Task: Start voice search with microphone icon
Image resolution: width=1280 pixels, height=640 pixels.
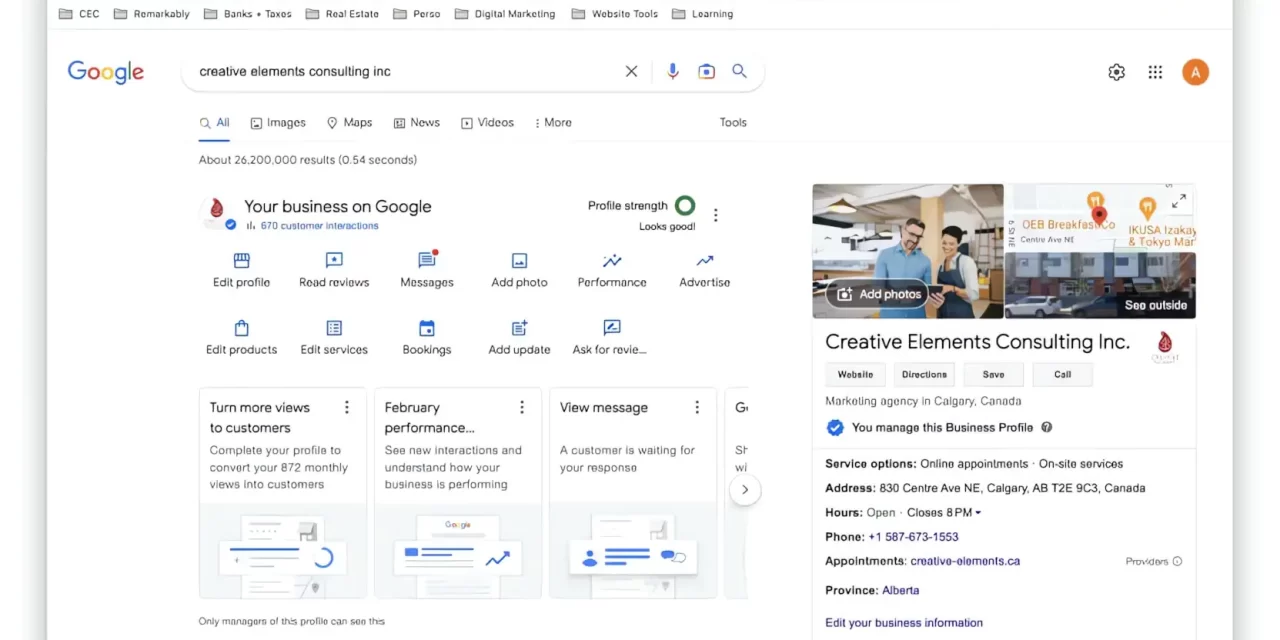Action: 673,71
